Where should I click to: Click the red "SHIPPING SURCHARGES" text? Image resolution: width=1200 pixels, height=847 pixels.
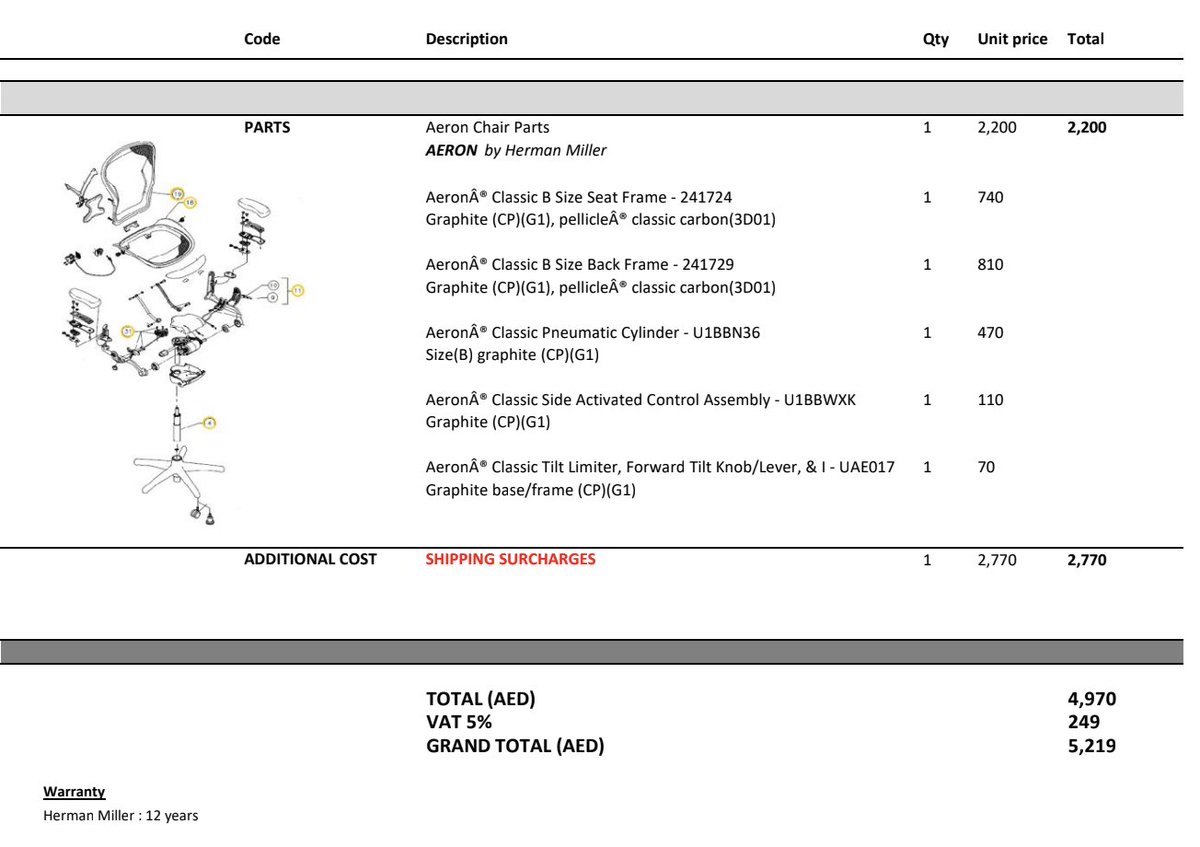pyautogui.click(x=510, y=559)
